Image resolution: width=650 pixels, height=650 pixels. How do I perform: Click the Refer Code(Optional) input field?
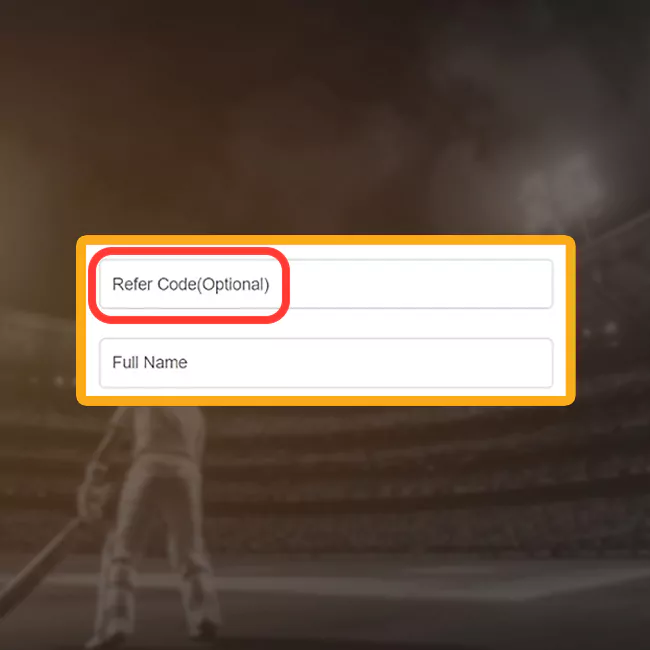326,284
